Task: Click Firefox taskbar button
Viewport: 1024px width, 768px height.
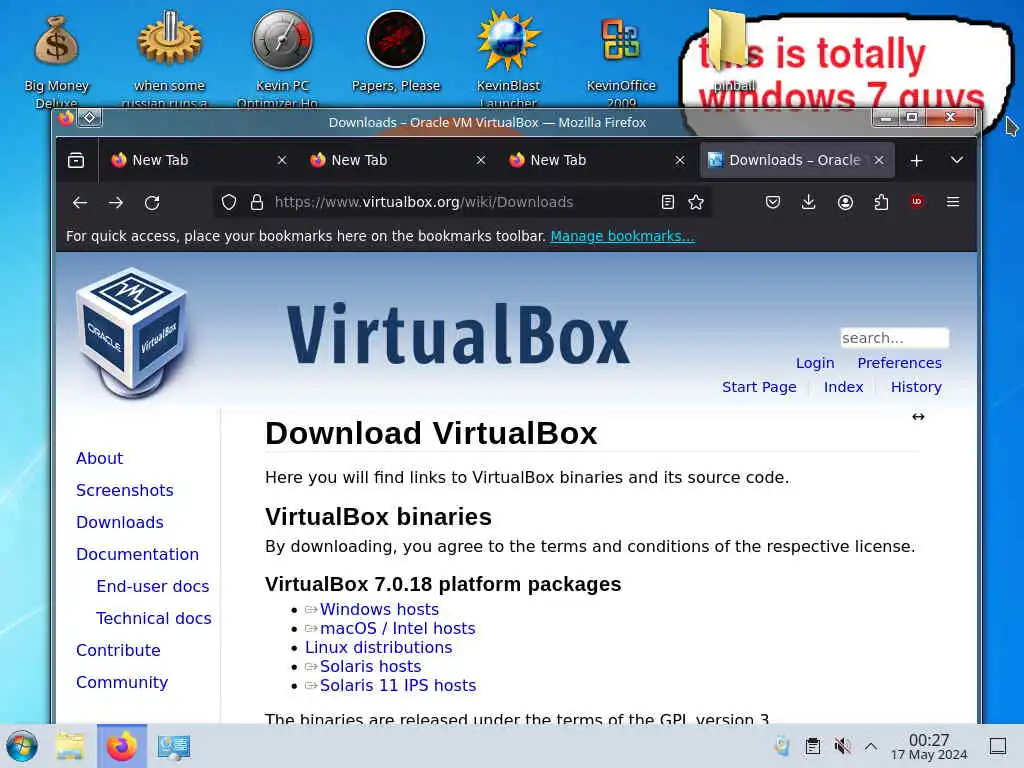Action: pos(122,746)
